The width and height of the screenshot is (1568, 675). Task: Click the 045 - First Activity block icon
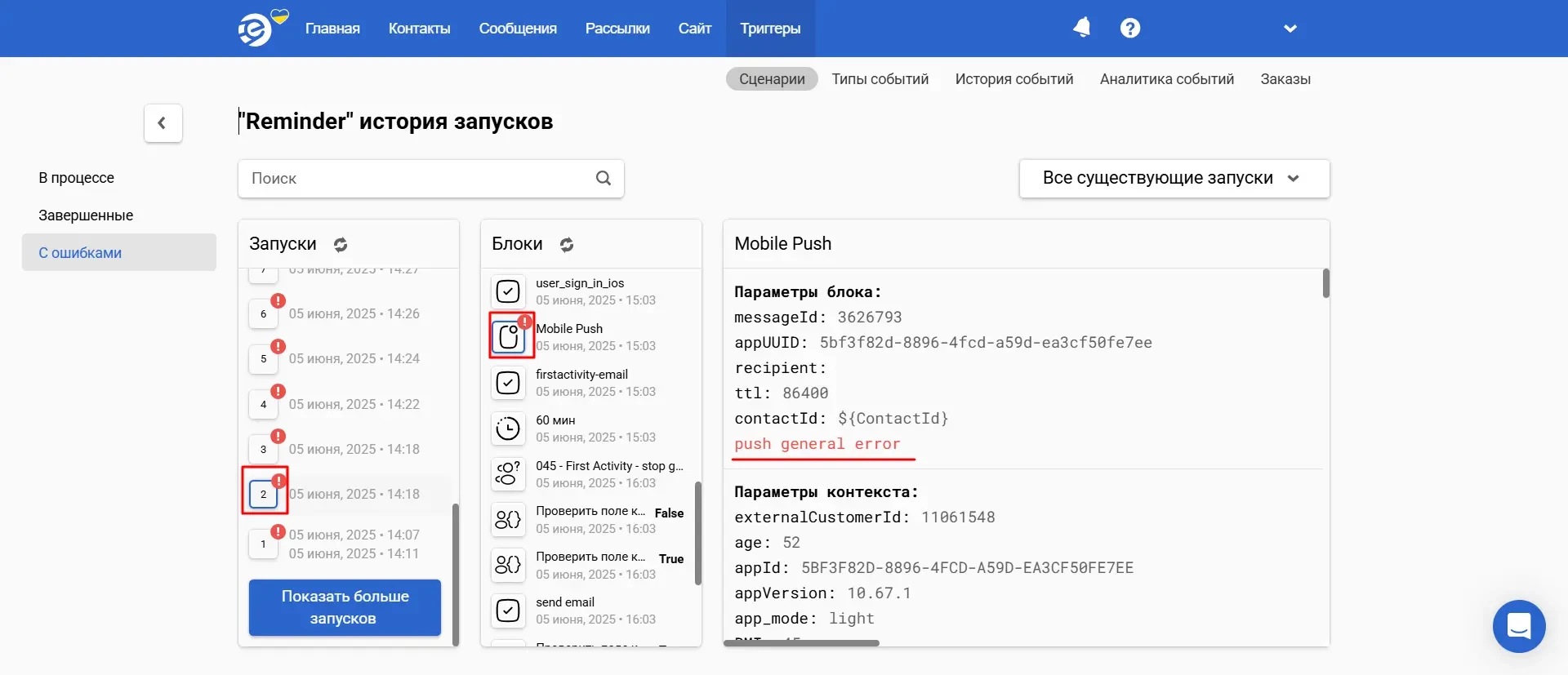click(508, 474)
